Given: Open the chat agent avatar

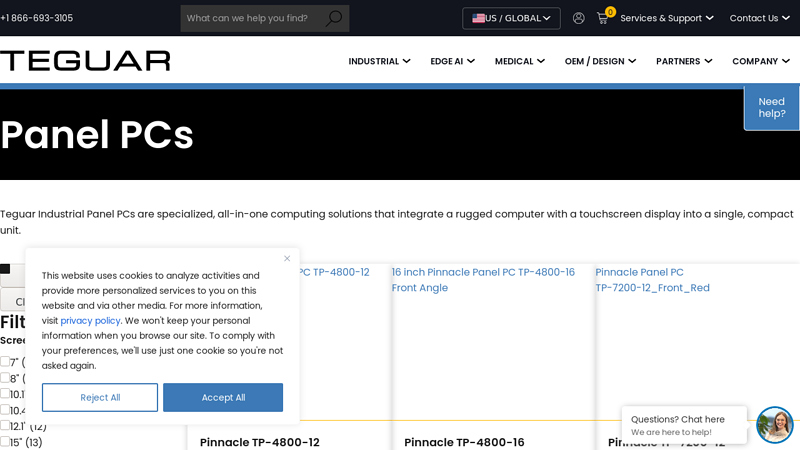Looking at the screenshot, I should 774,425.
